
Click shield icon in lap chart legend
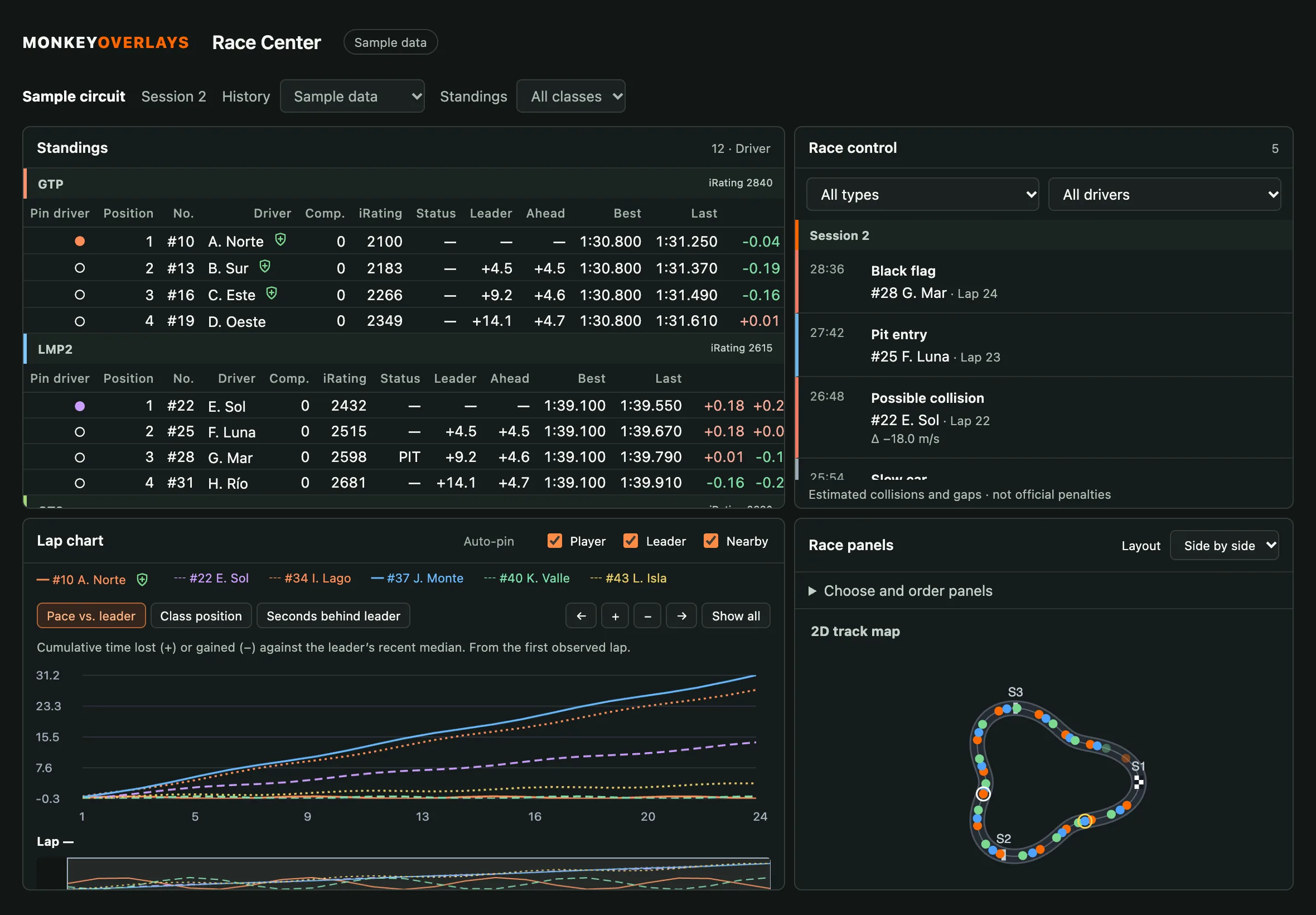(142, 580)
